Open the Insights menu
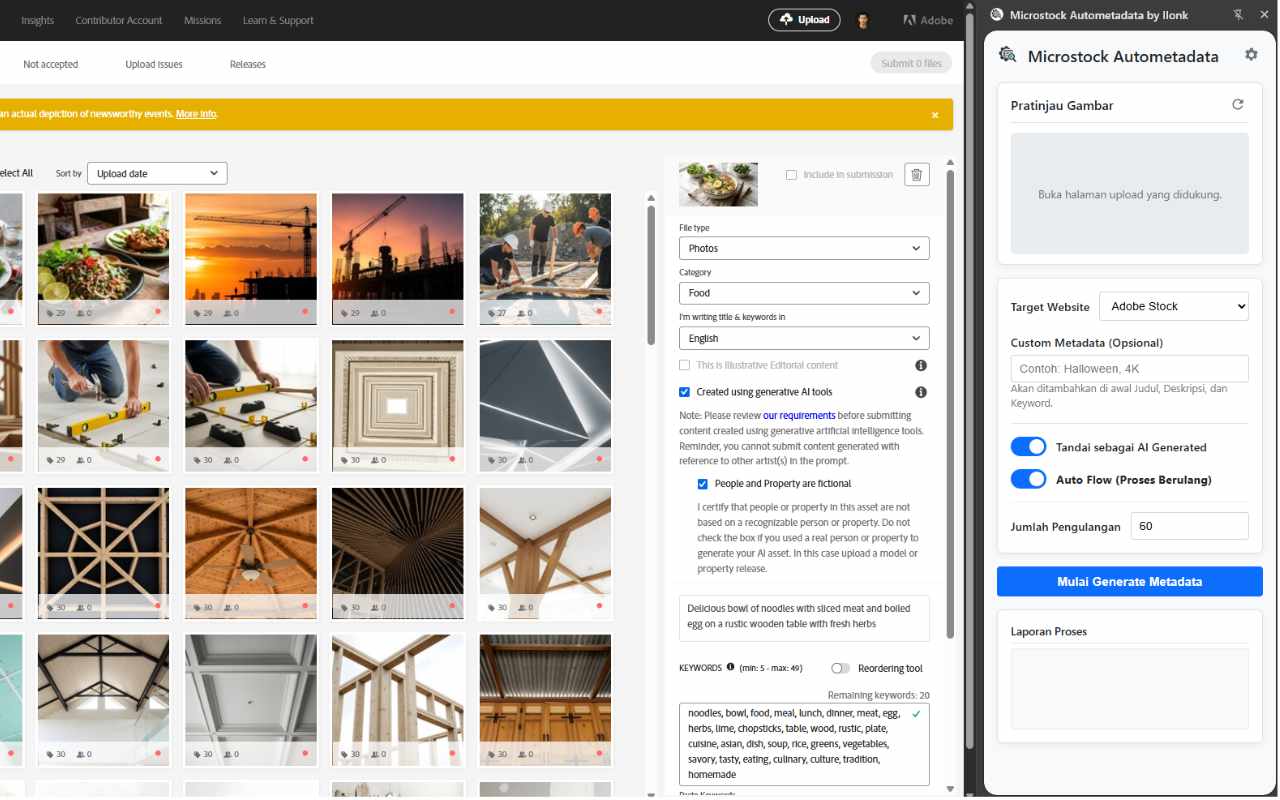The height and width of the screenshot is (800, 1280). 38,20
